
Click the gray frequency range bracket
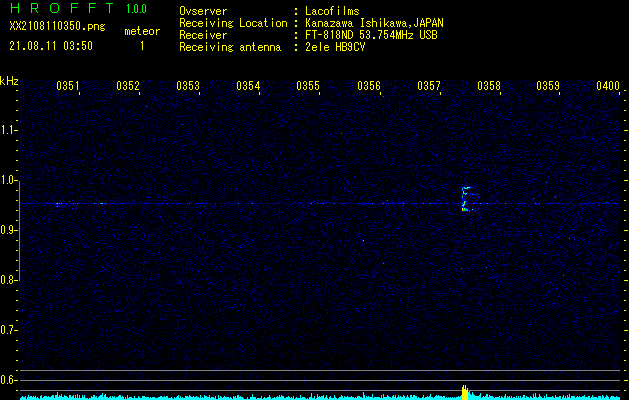coord(18,230)
